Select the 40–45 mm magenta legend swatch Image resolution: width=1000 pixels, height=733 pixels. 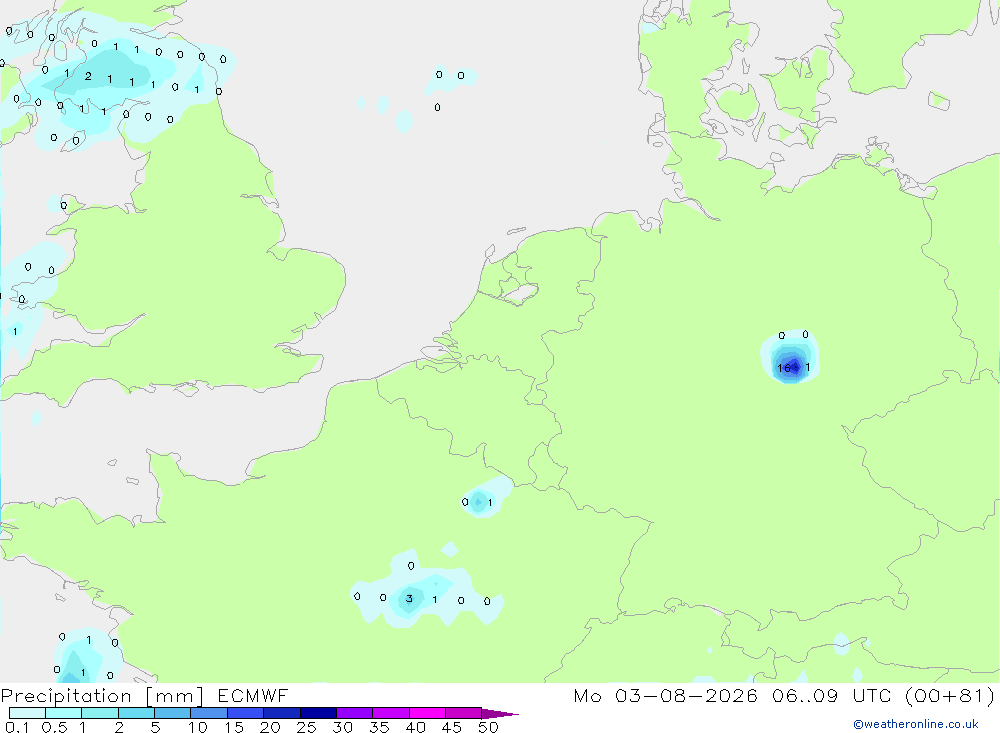(x=427, y=713)
